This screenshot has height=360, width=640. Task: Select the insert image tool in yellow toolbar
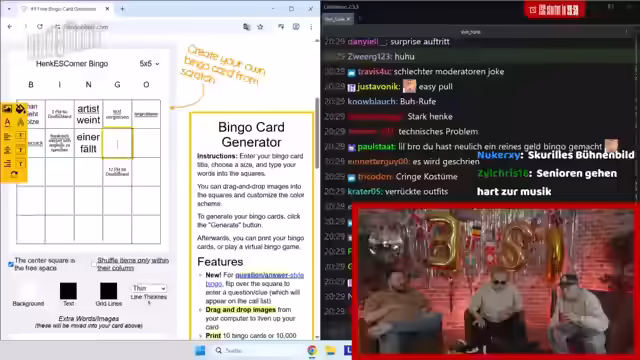[7, 109]
